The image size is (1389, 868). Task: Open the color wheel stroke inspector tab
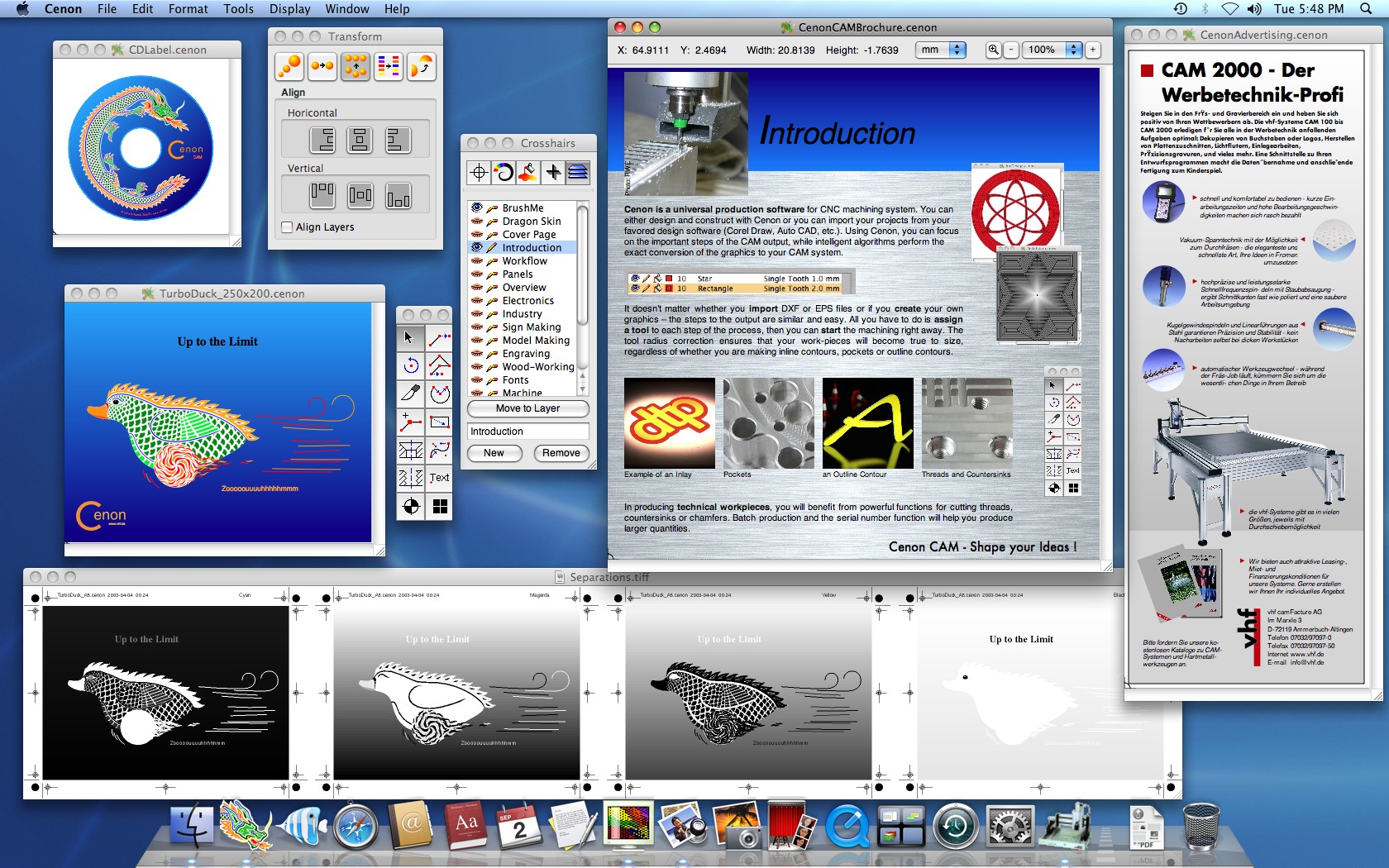point(504,172)
